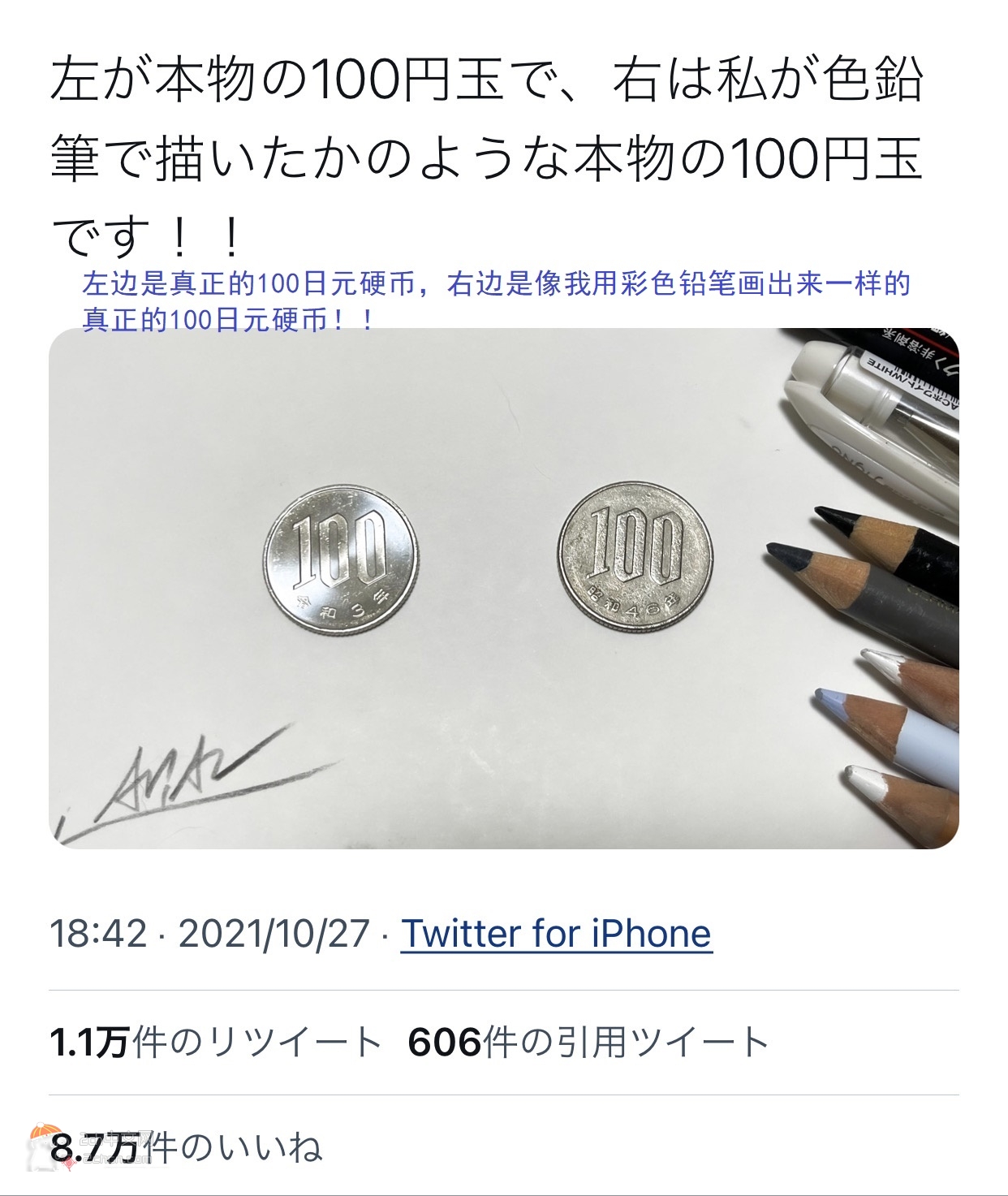Open the coin photo attached to tweet

point(504,589)
